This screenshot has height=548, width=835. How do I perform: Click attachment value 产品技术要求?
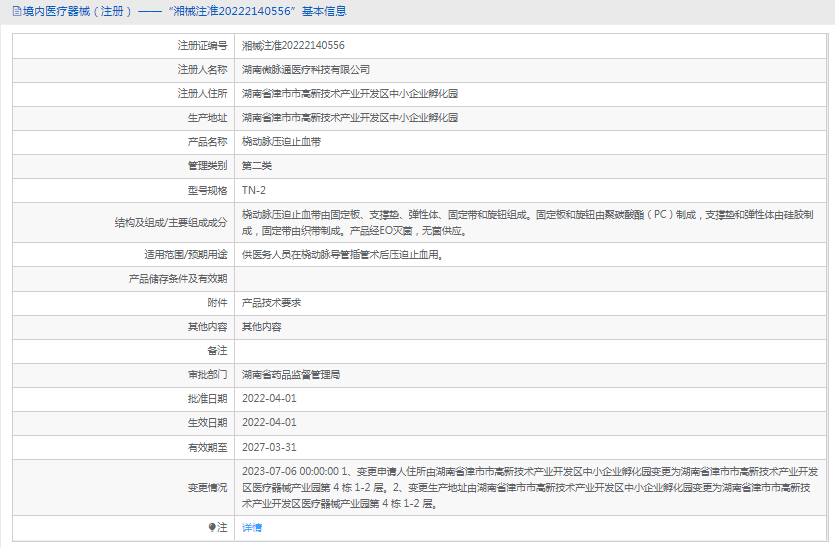pyautogui.click(x=271, y=302)
